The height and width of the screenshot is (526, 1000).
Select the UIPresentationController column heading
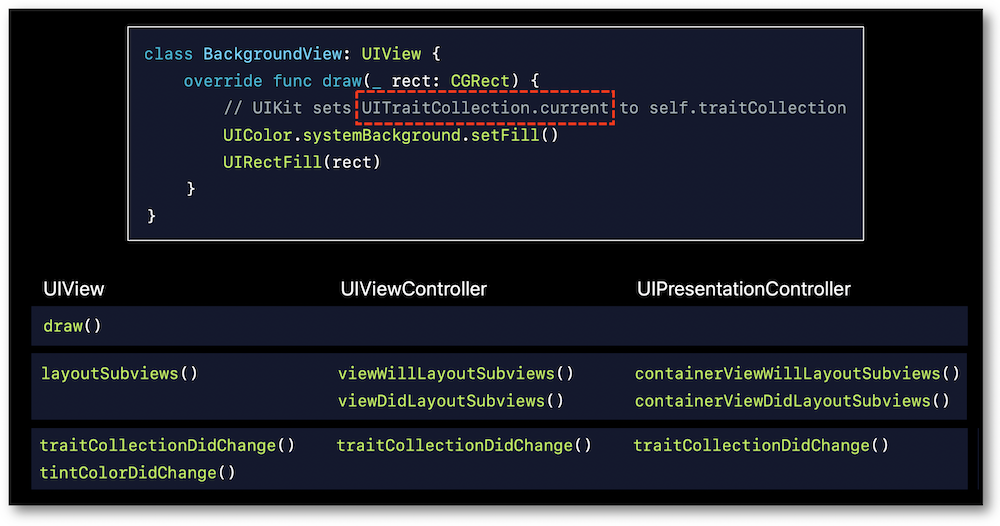pyautogui.click(x=744, y=289)
